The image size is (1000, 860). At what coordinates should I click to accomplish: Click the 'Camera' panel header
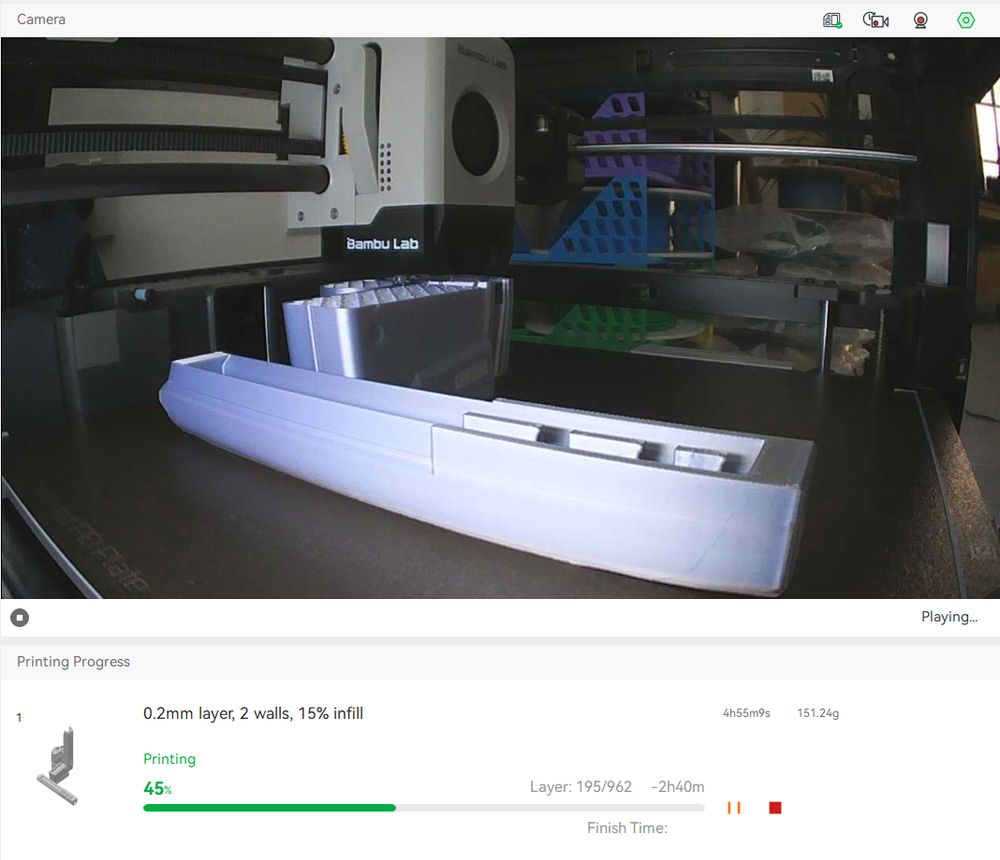click(41, 19)
